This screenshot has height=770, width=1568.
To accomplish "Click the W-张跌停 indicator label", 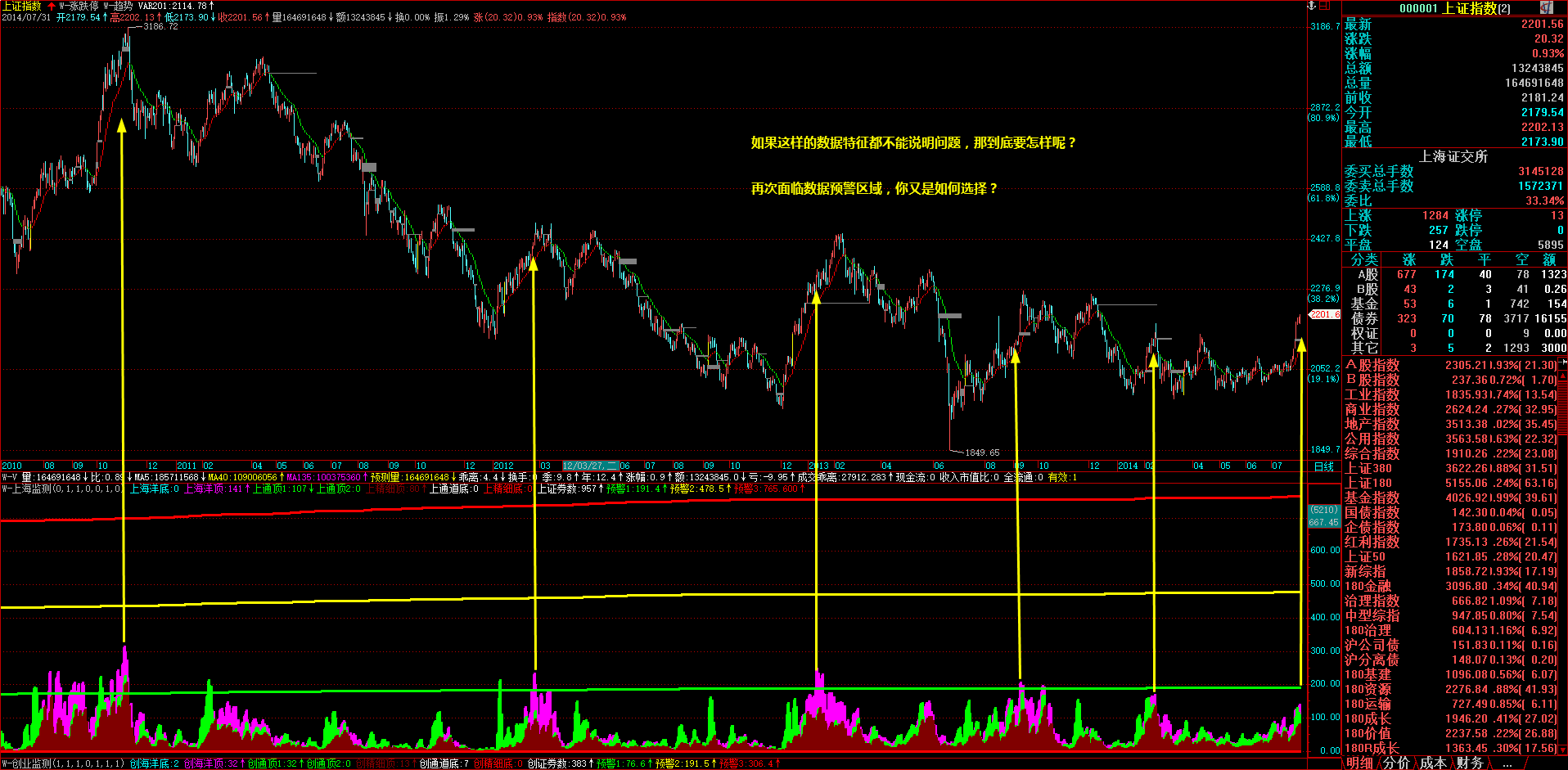I will click(x=79, y=6).
